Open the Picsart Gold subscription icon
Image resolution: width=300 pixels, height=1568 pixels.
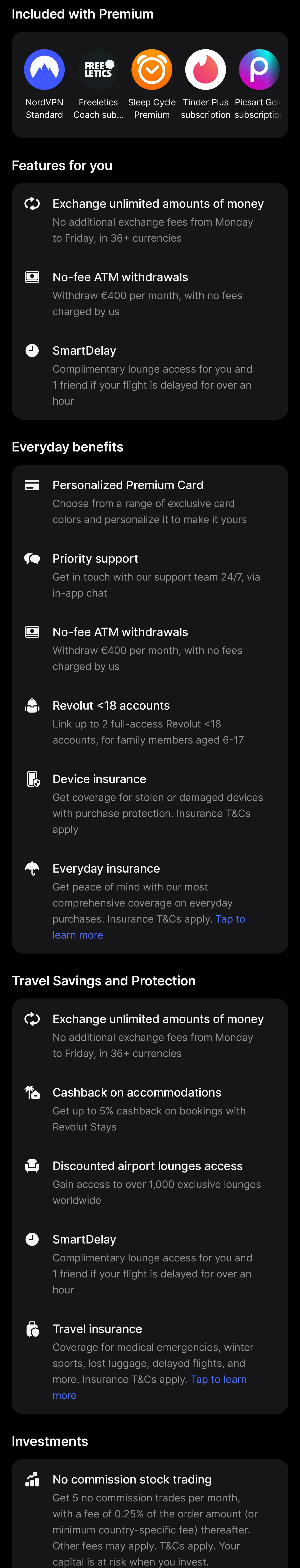(259, 69)
